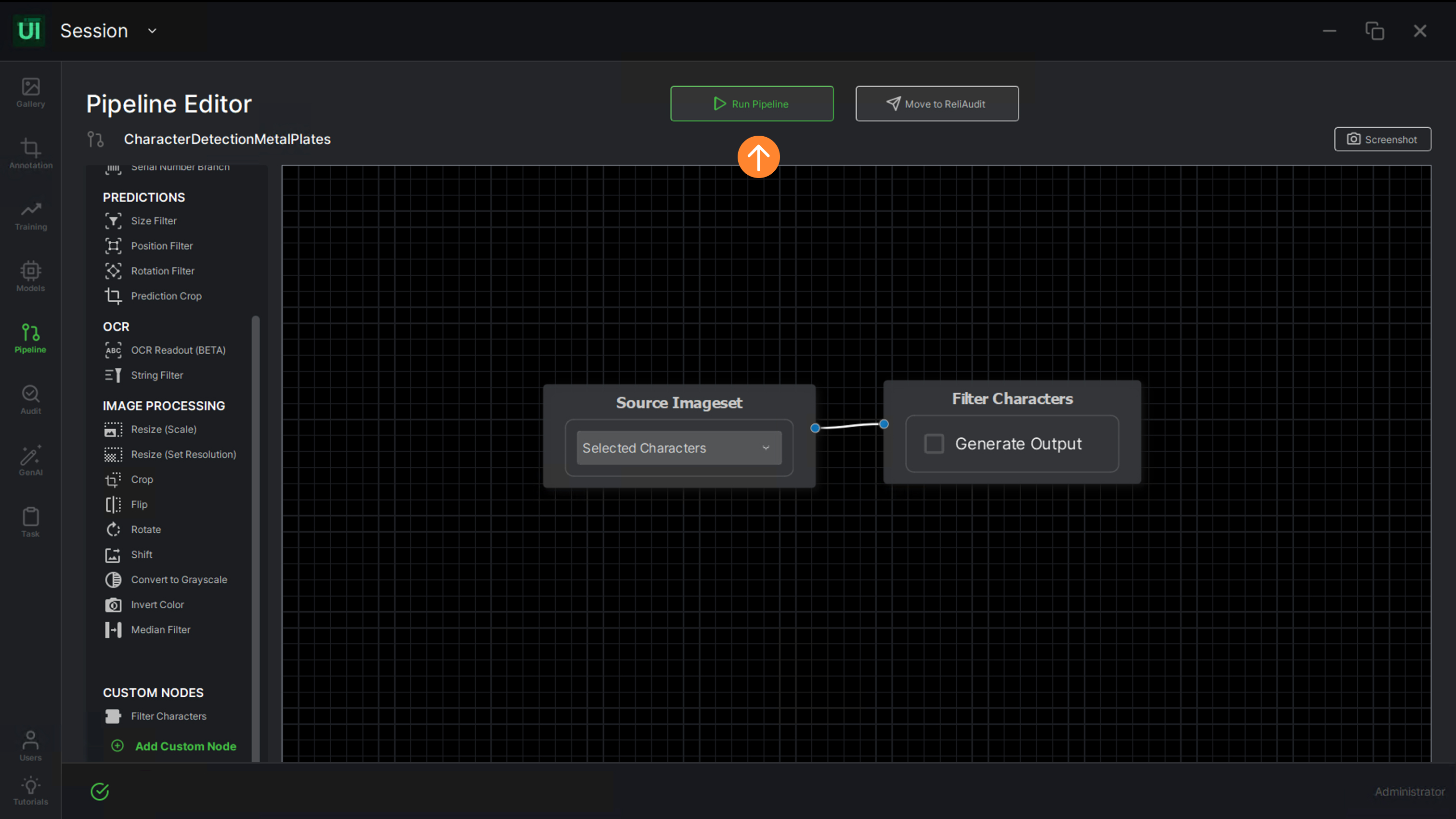Click the OCR section header

point(116,326)
